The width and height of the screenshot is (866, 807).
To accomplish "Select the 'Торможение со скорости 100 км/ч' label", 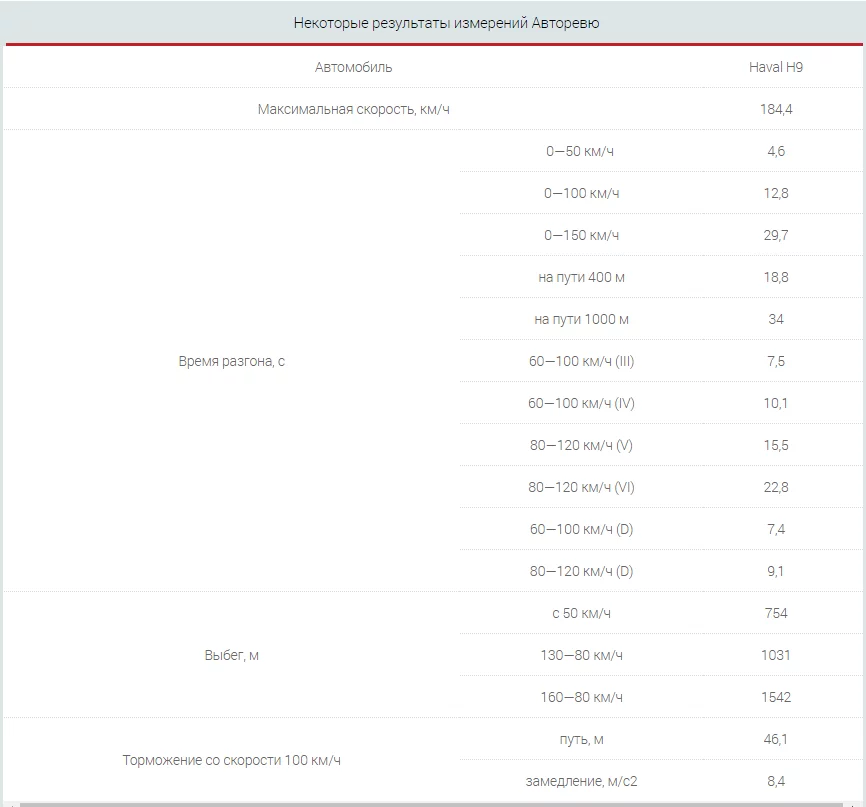I will (x=231, y=760).
